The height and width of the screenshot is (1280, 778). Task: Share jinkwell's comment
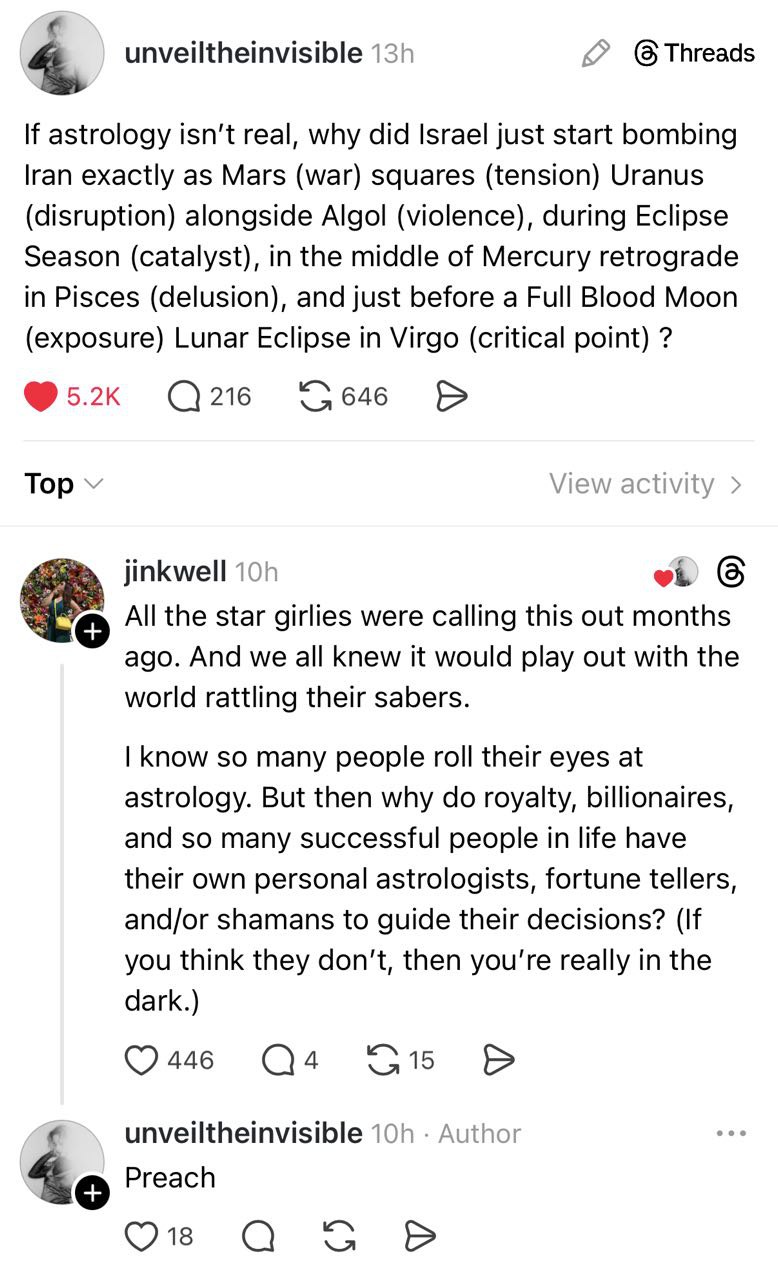[498, 1059]
